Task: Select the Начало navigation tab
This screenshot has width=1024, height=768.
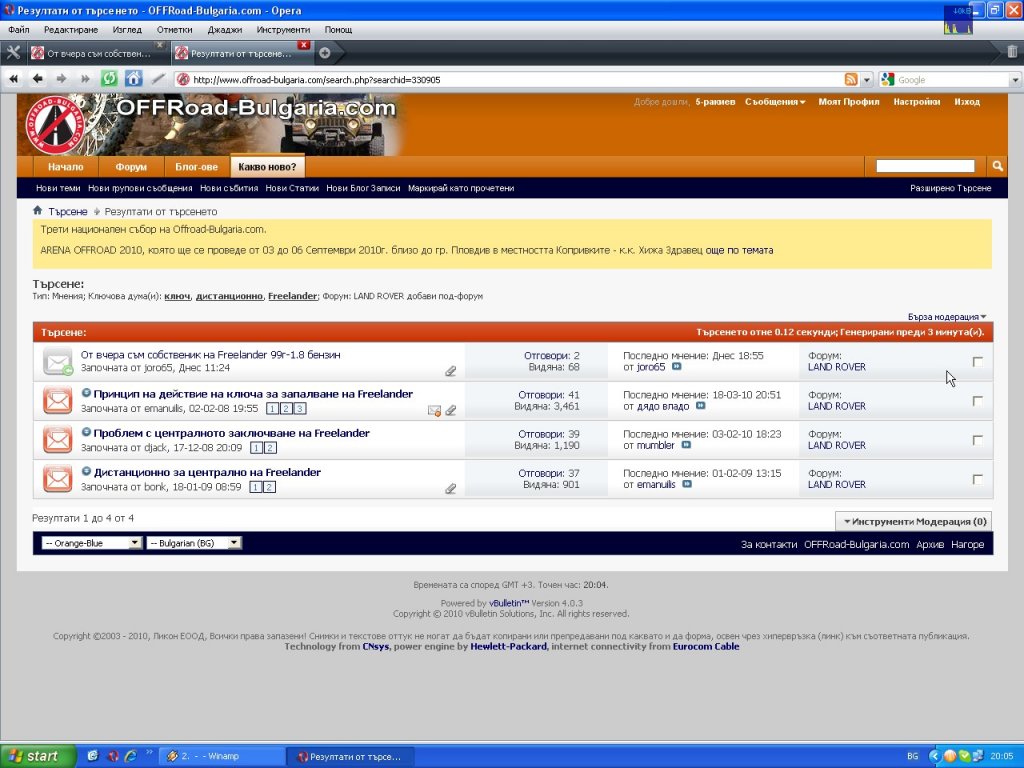Action: pyautogui.click(x=65, y=167)
